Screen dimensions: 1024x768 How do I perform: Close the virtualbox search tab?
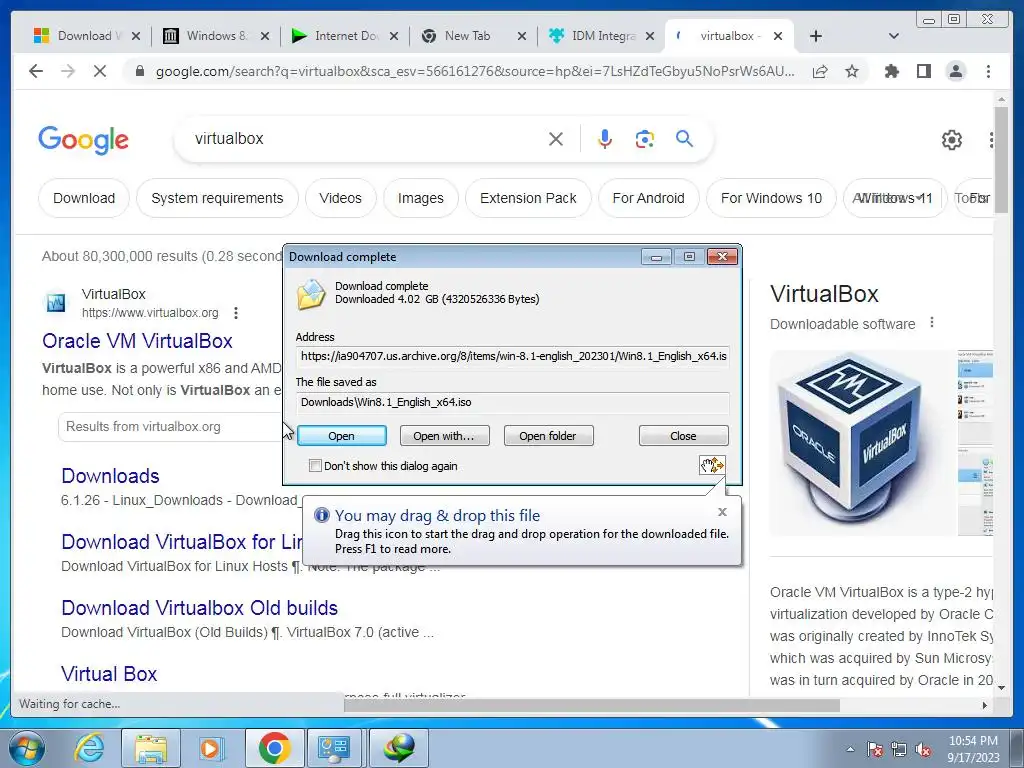778,36
